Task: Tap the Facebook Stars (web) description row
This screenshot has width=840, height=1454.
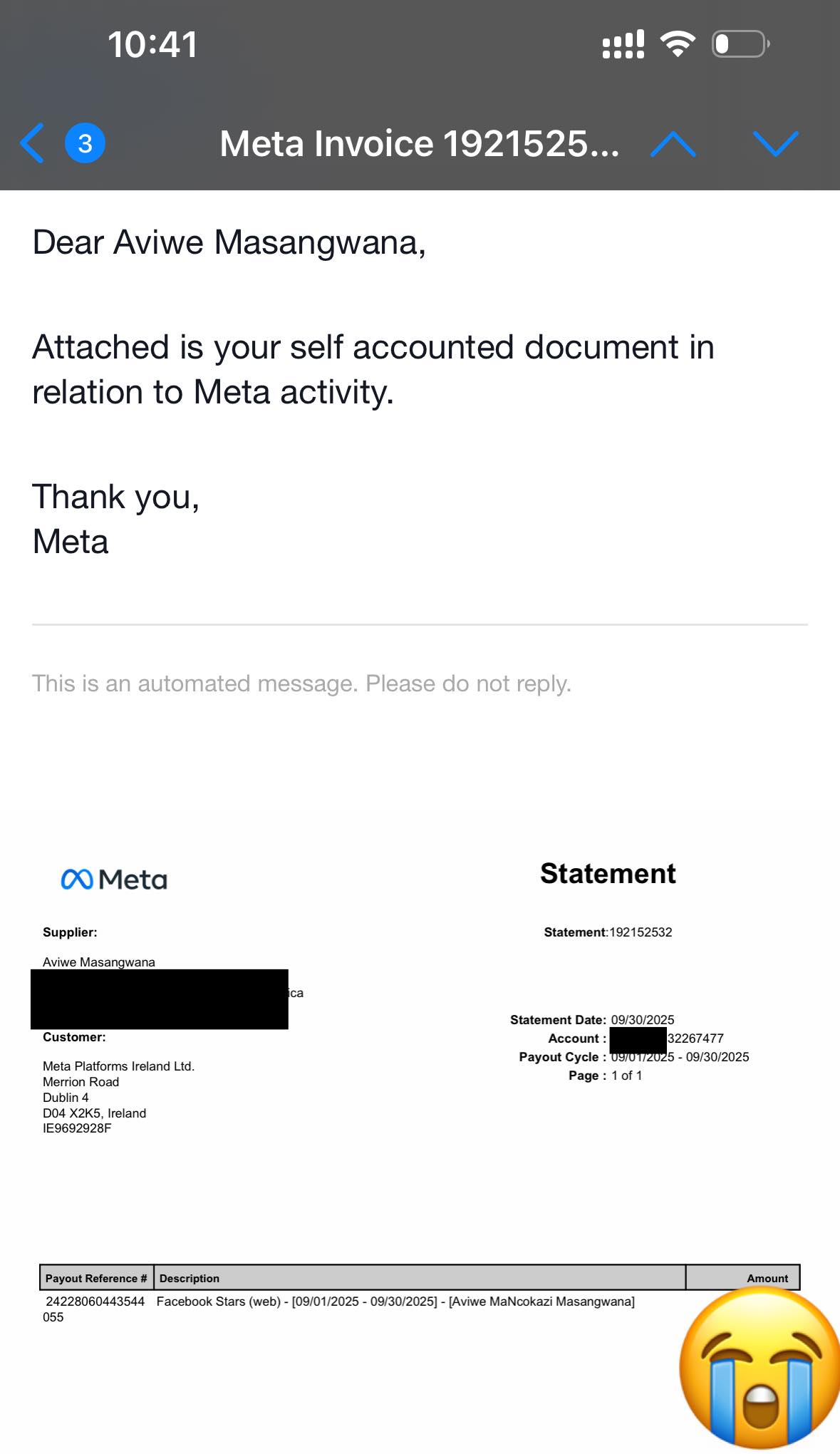Action: (395, 1301)
